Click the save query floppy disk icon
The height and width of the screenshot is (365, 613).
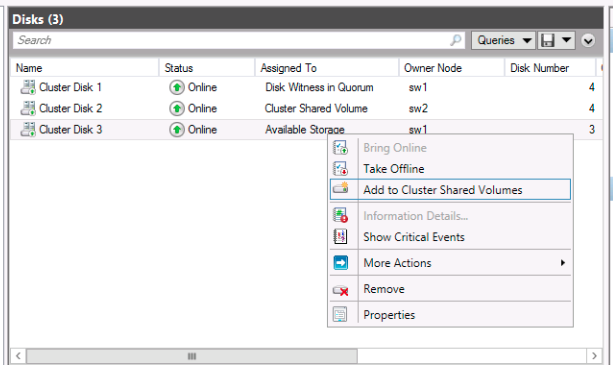(x=548, y=40)
